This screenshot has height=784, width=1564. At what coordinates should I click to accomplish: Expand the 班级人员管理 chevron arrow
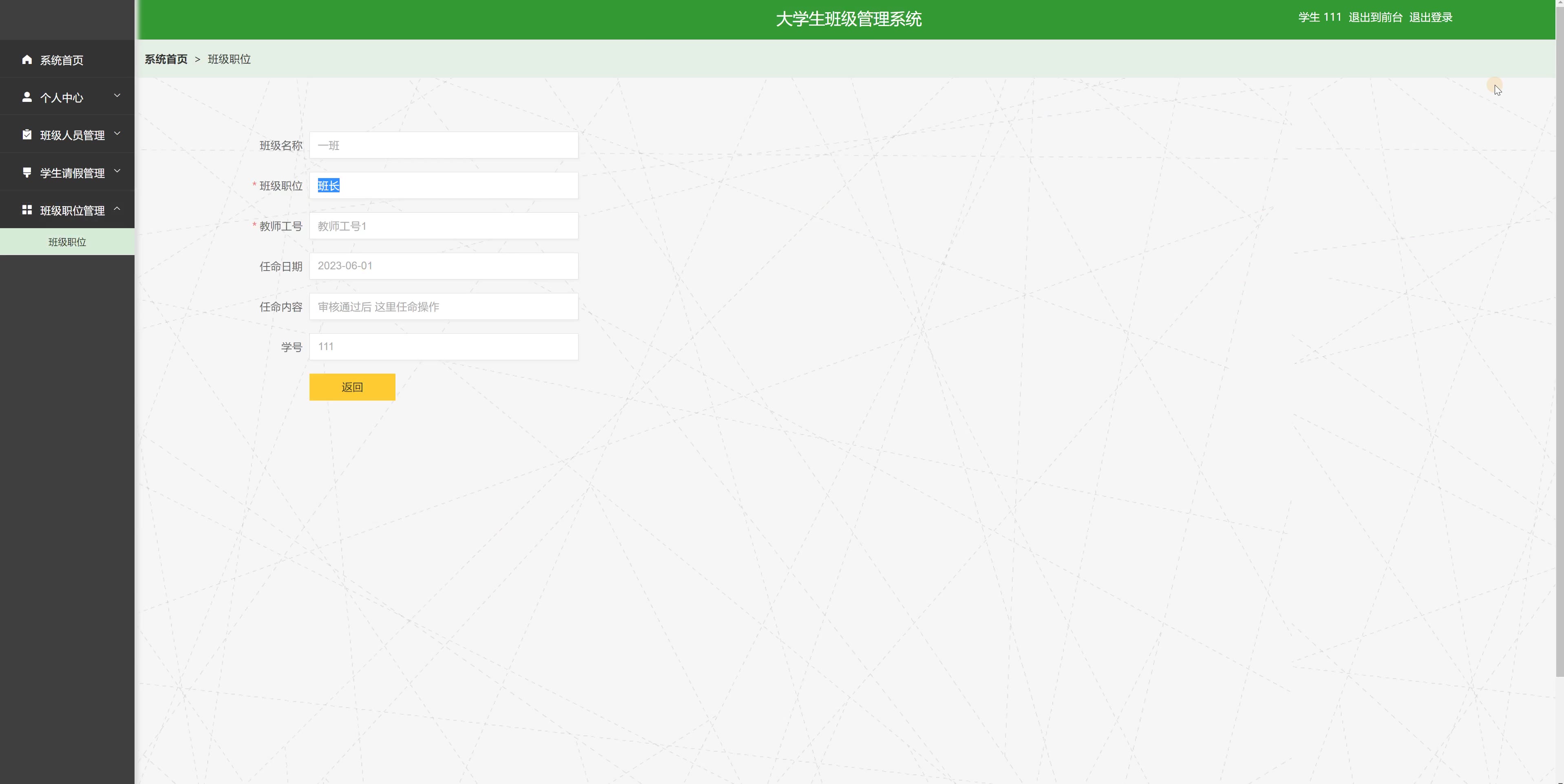[117, 134]
